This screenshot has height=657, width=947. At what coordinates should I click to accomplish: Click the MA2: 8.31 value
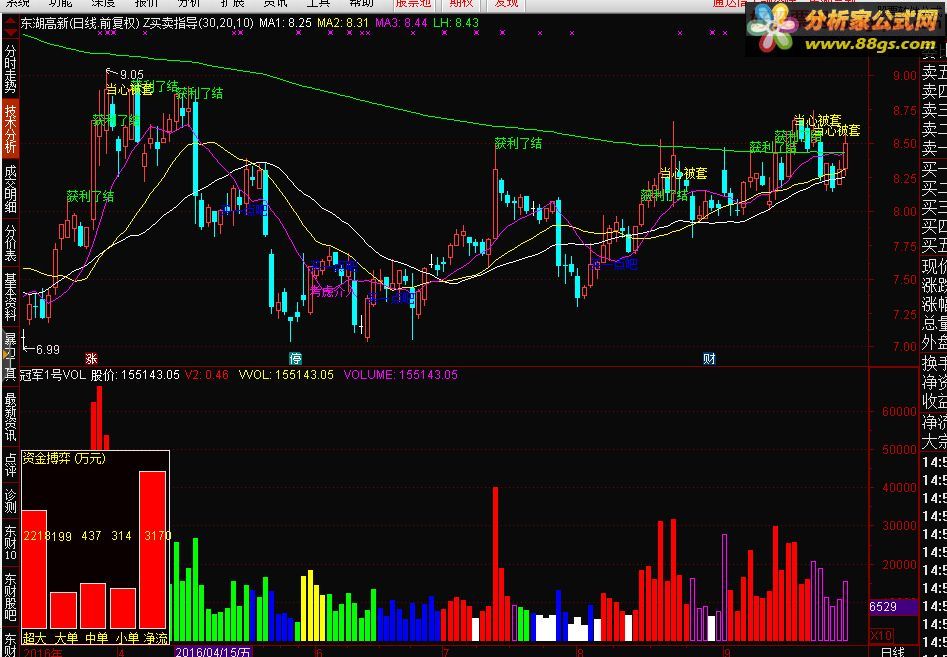pos(343,24)
